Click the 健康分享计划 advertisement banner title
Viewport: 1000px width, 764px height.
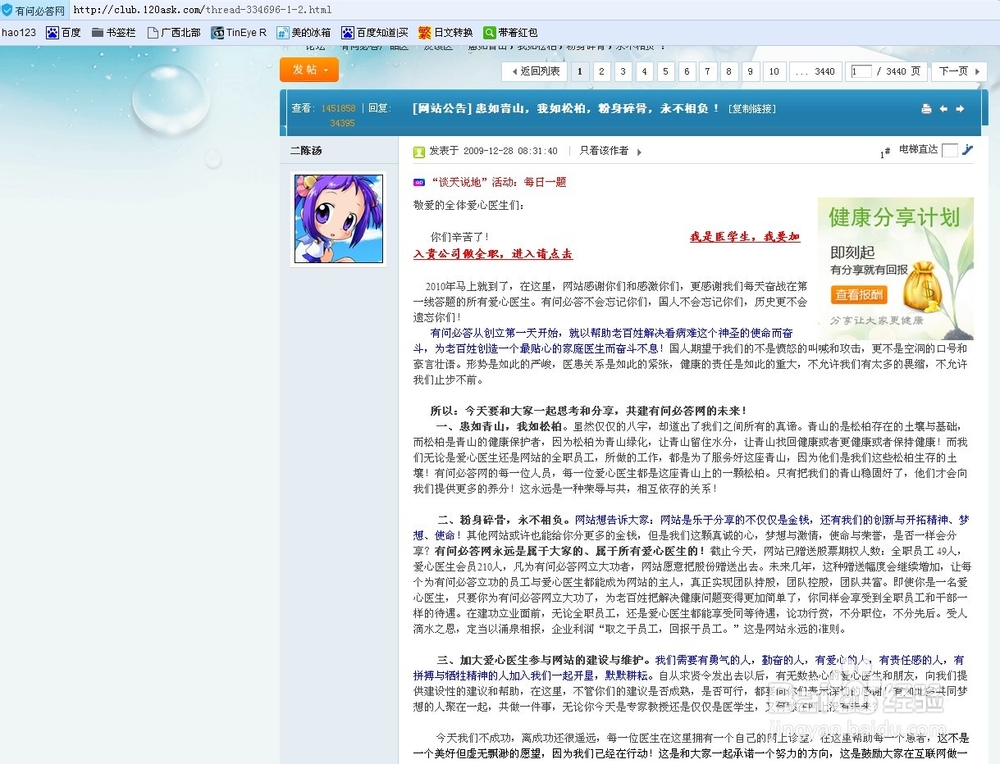pyautogui.click(x=894, y=217)
